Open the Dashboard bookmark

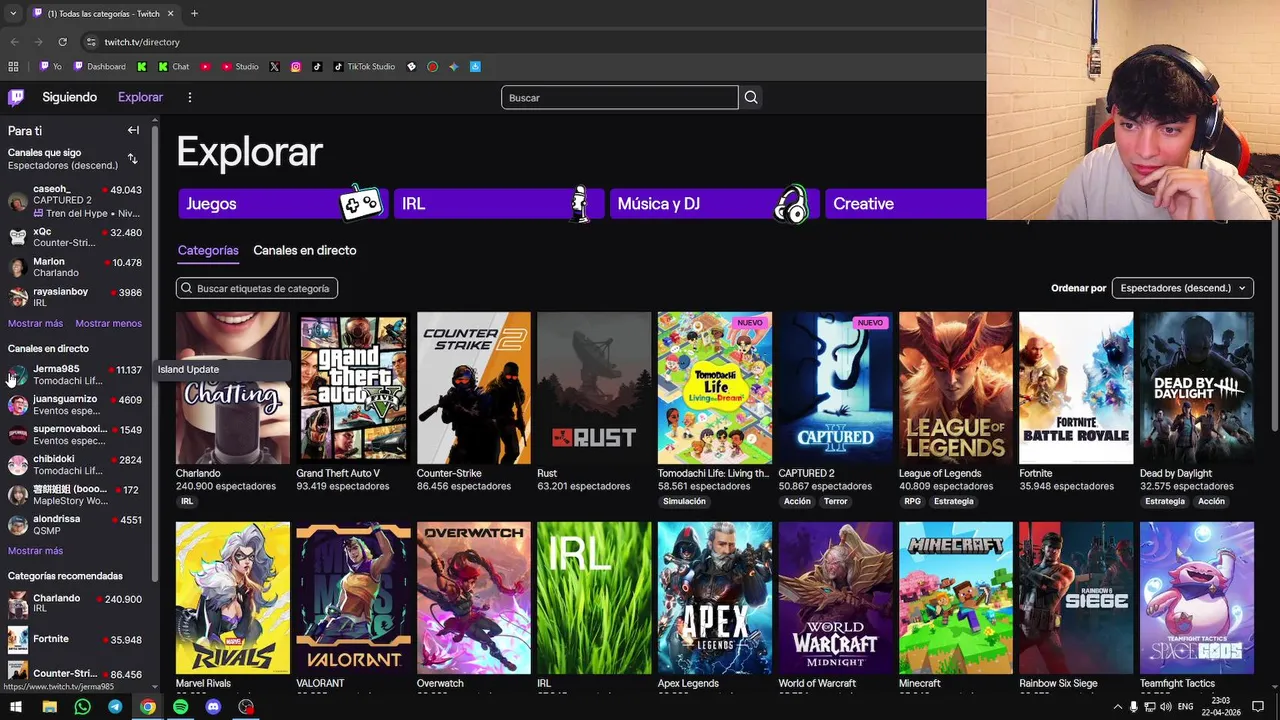click(x=100, y=67)
